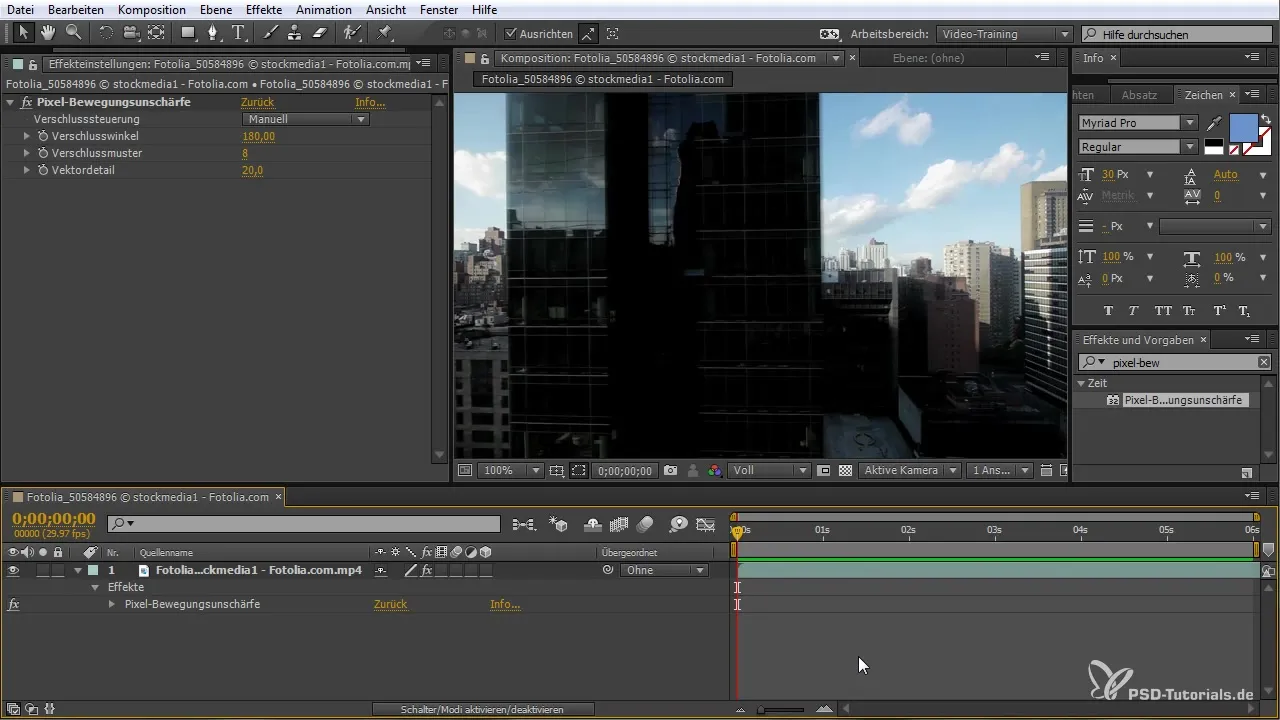Select the Unified Camera tool

click(132, 33)
